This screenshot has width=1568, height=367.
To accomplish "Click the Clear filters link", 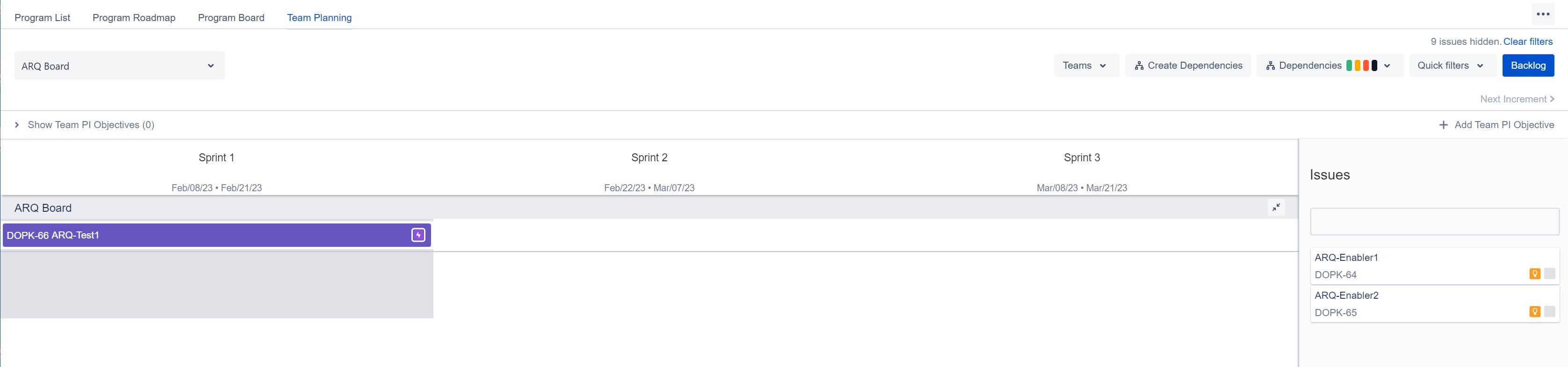I will point(1528,42).
